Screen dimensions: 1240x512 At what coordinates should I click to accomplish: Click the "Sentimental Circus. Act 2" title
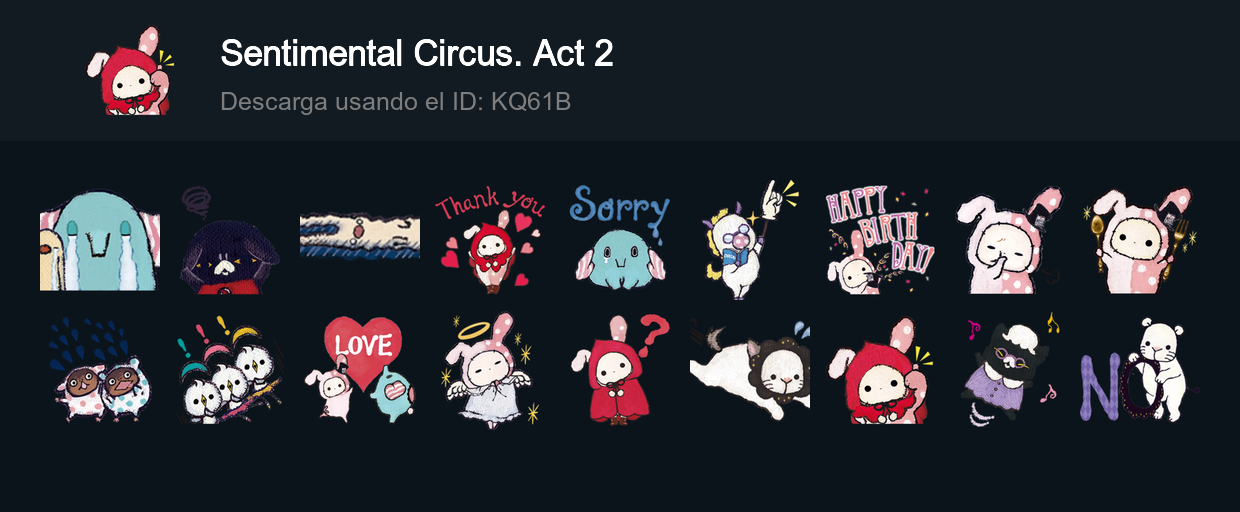pyautogui.click(x=417, y=54)
